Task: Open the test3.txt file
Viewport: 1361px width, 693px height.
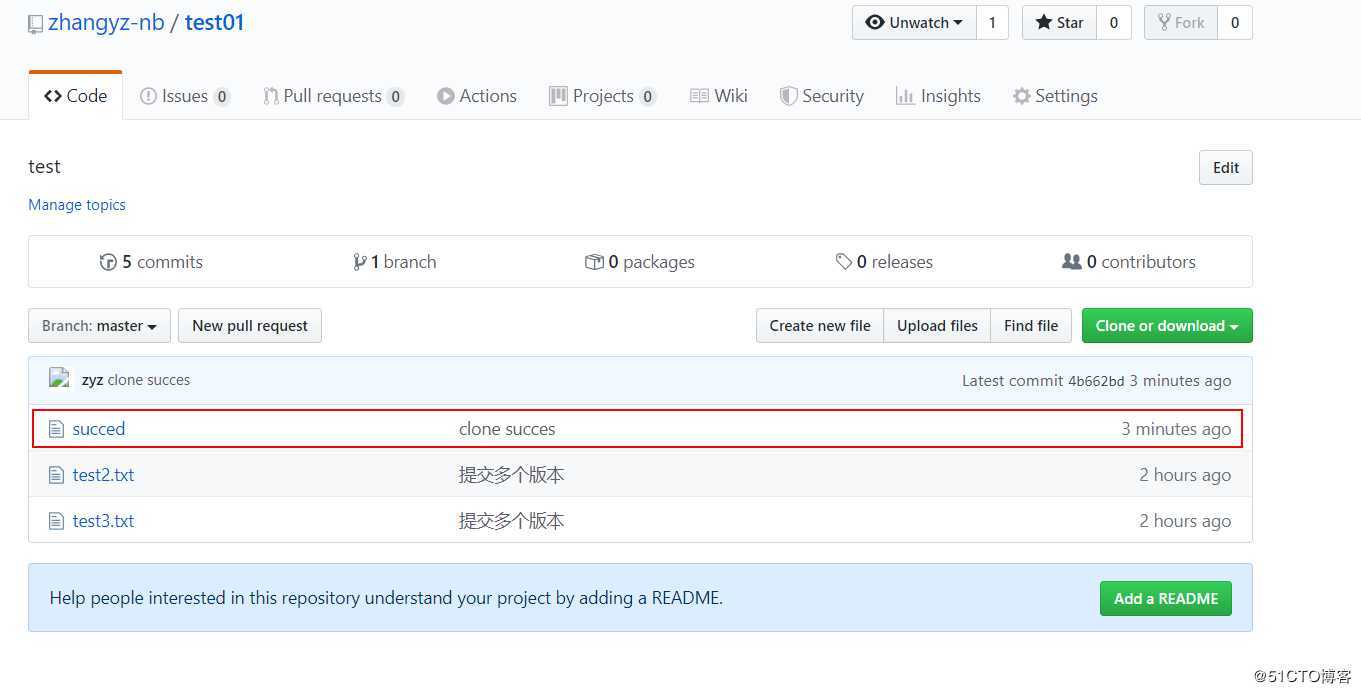Action: tap(103, 521)
